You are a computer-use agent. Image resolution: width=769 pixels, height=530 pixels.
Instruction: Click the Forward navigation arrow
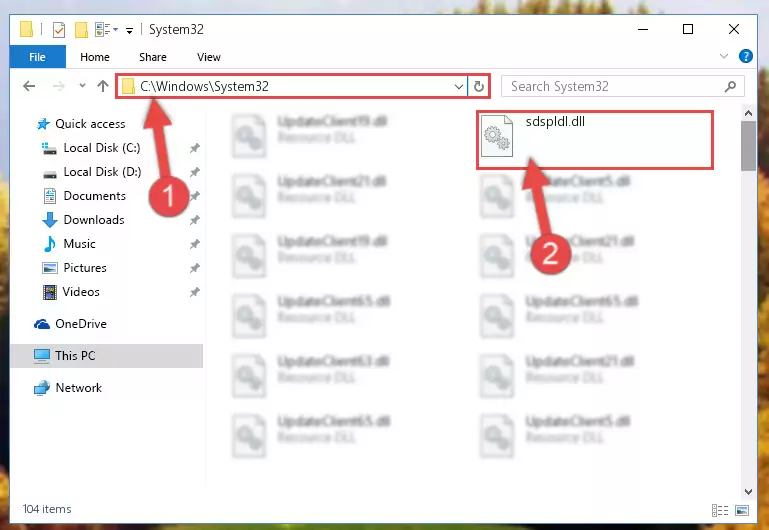pyautogui.click(x=58, y=87)
